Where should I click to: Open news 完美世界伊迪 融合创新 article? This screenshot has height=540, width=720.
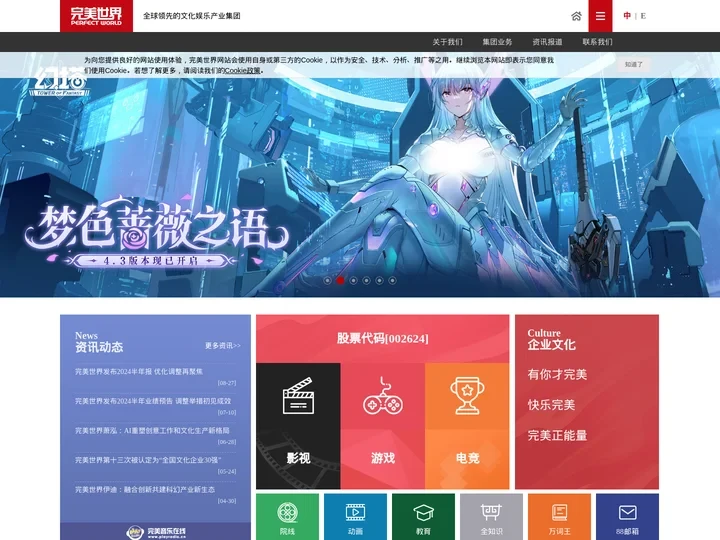[145, 489]
